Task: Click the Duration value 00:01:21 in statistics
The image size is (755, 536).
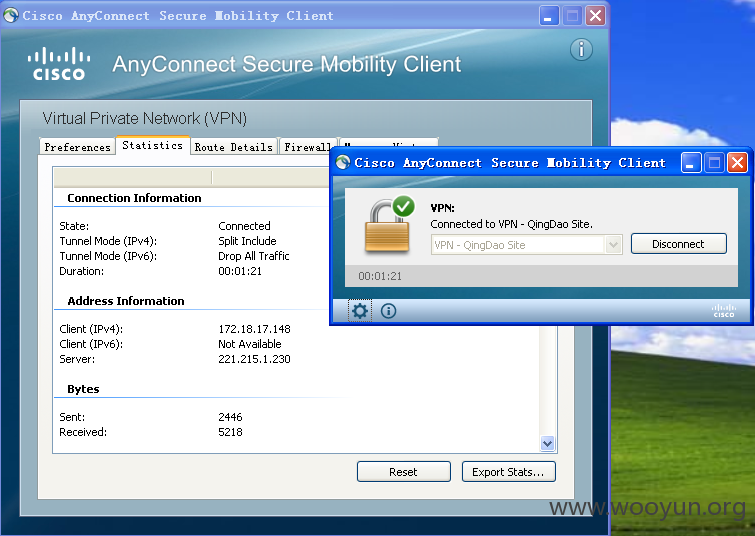Action: pyautogui.click(x=240, y=271)
